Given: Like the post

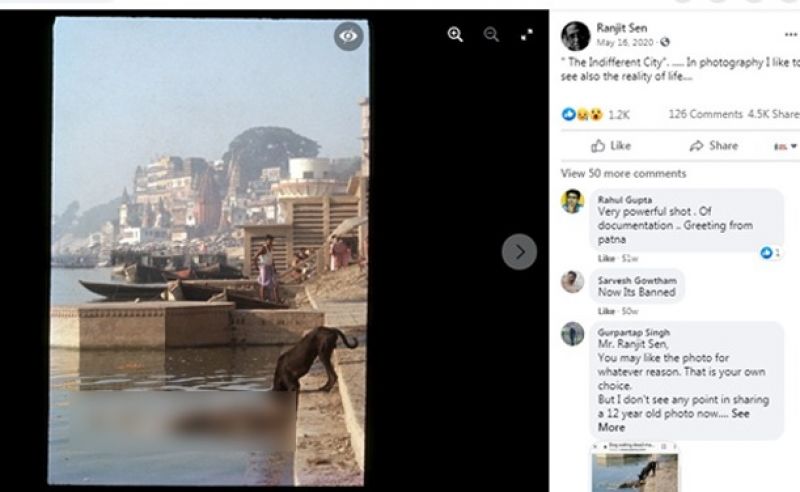Looking at the screenshot, I should coord(611,146).
